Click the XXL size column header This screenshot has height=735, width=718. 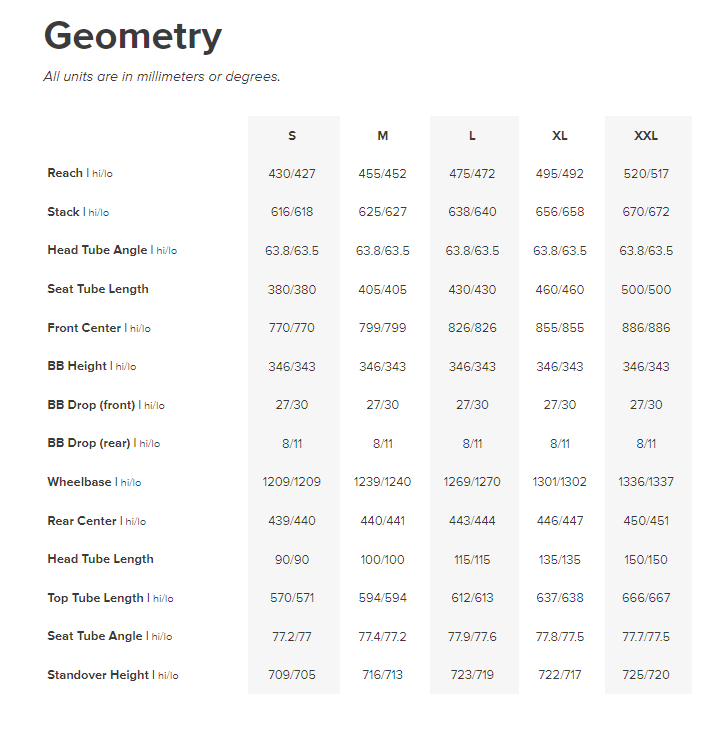(x=646, y=136)
